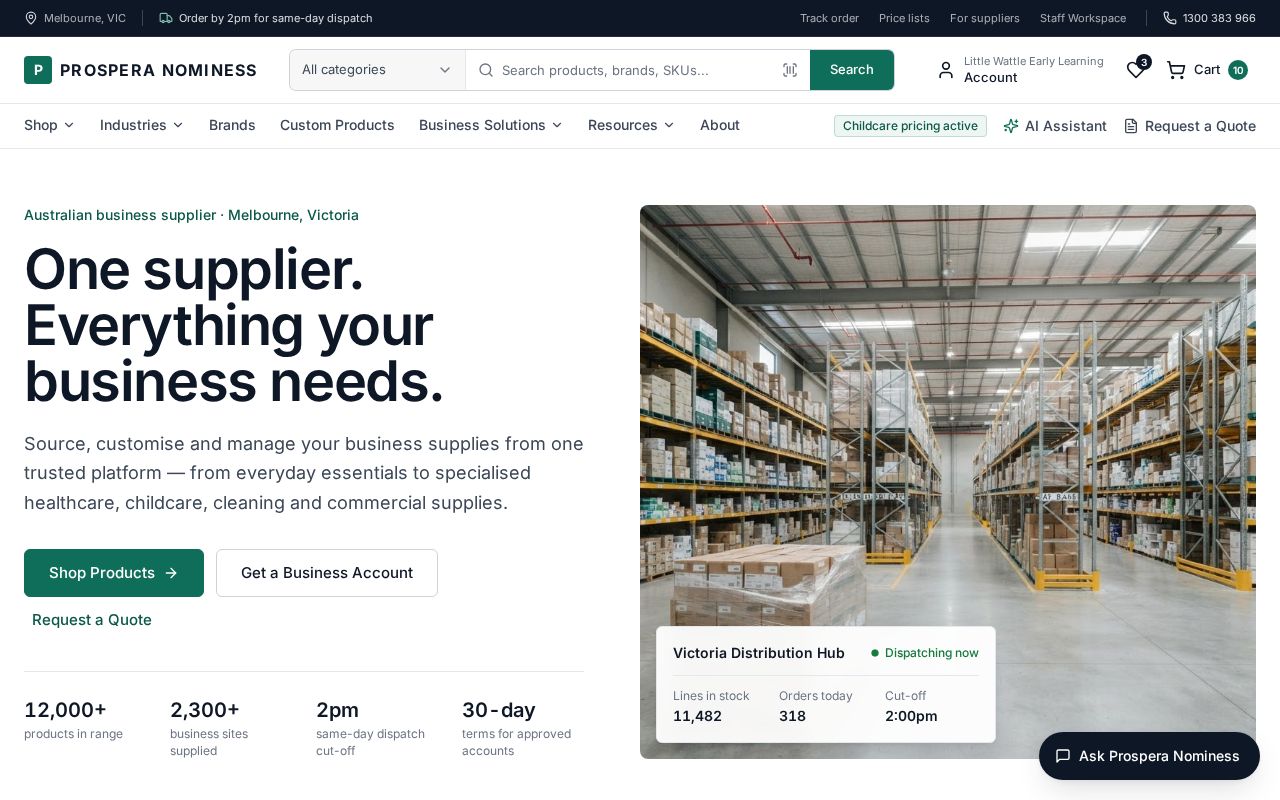Click the wishlist count badge showing 3

[1144, 62]
